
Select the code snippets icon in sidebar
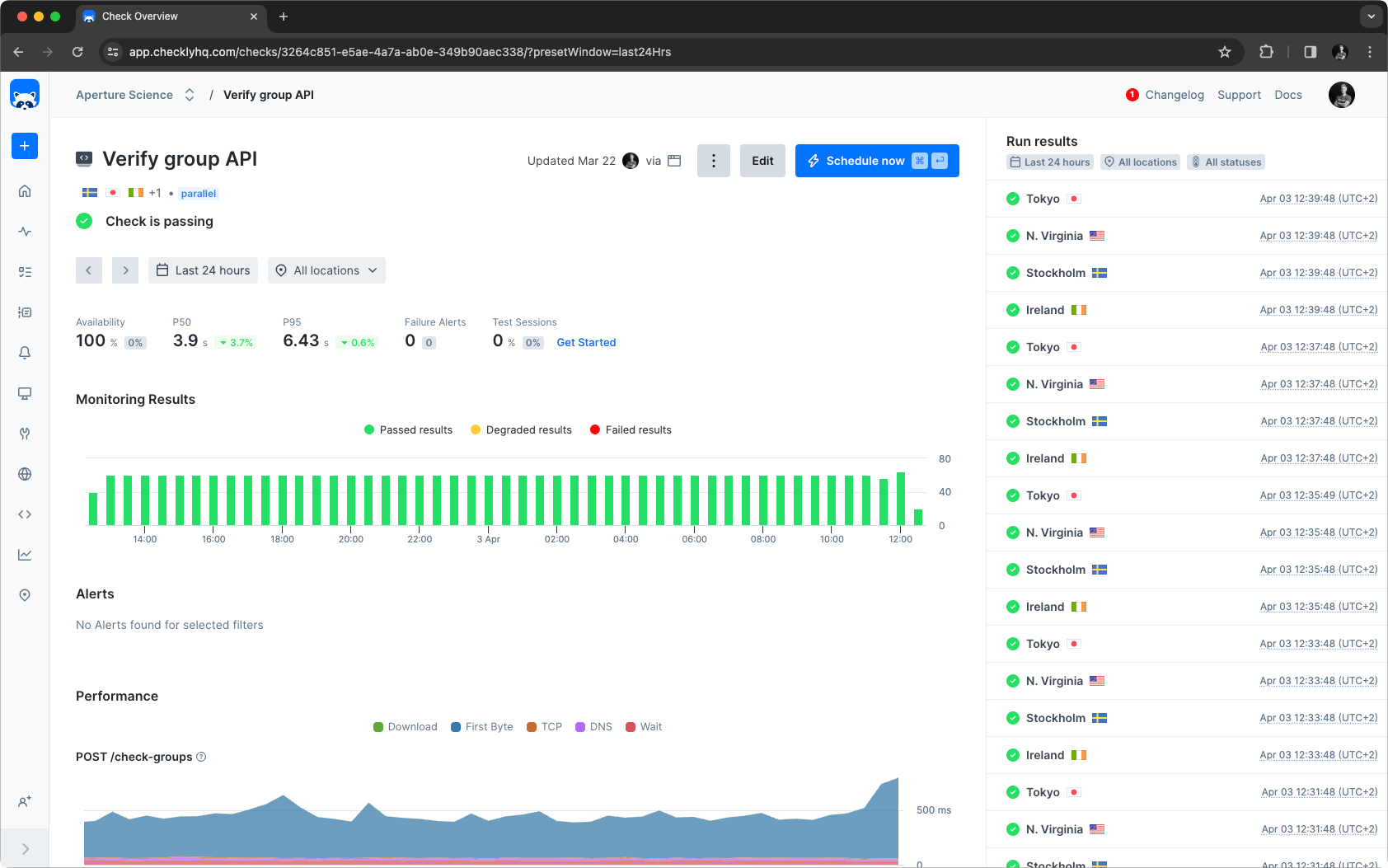25,514
